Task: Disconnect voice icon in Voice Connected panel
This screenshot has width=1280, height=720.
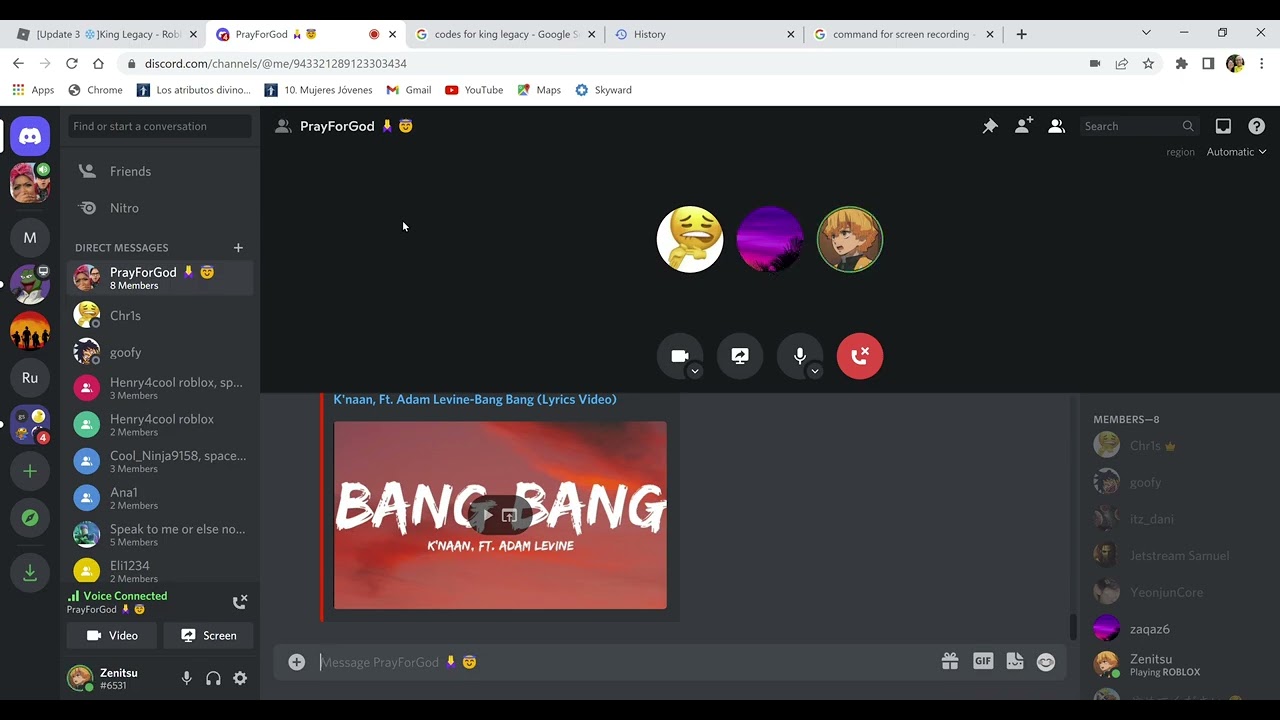Action: [240, 602]
